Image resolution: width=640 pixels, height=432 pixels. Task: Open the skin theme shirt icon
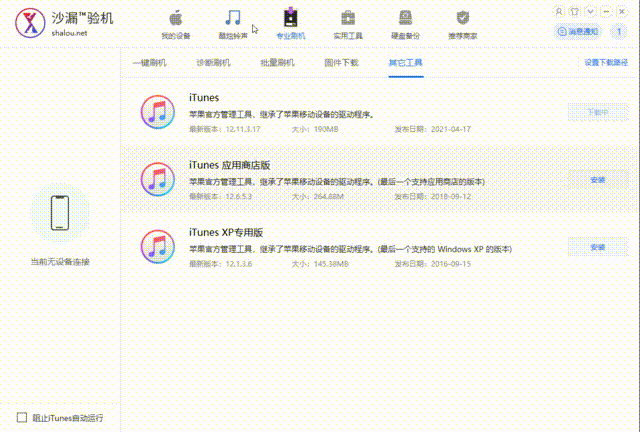point(575,11)
